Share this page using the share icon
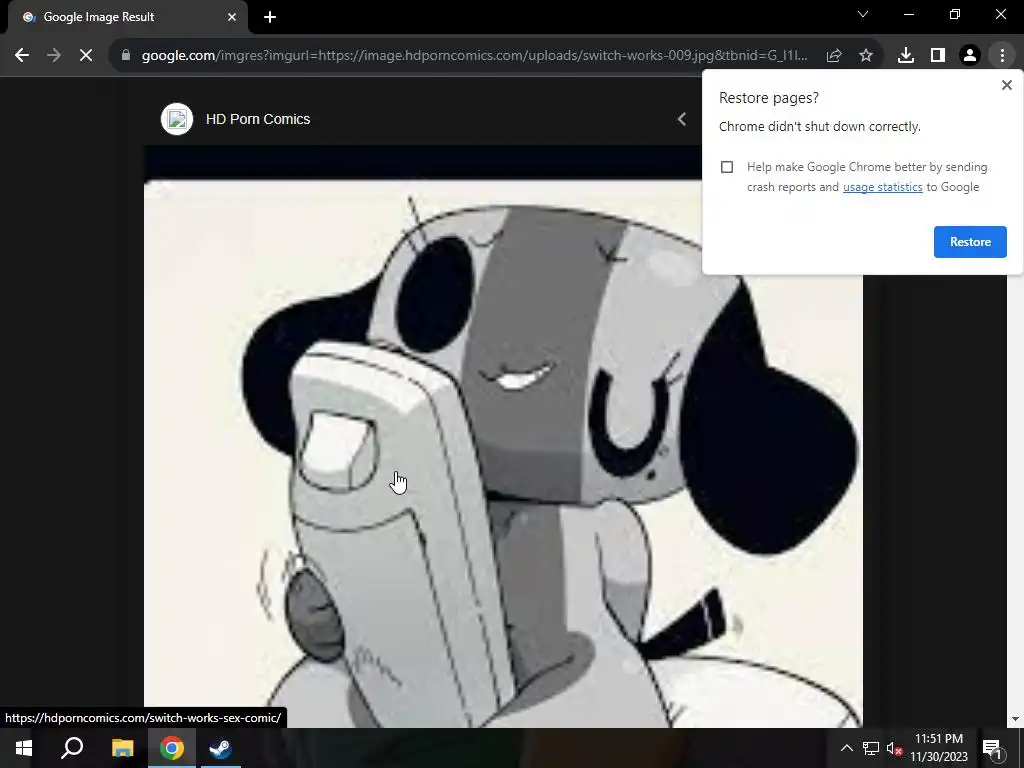 pos(834,56)
